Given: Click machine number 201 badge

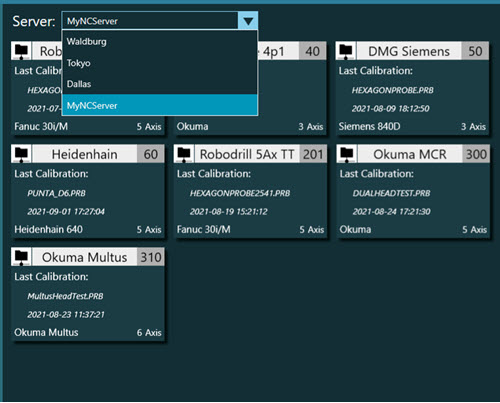Looking at the screenshot, I should tap(313, 154).
